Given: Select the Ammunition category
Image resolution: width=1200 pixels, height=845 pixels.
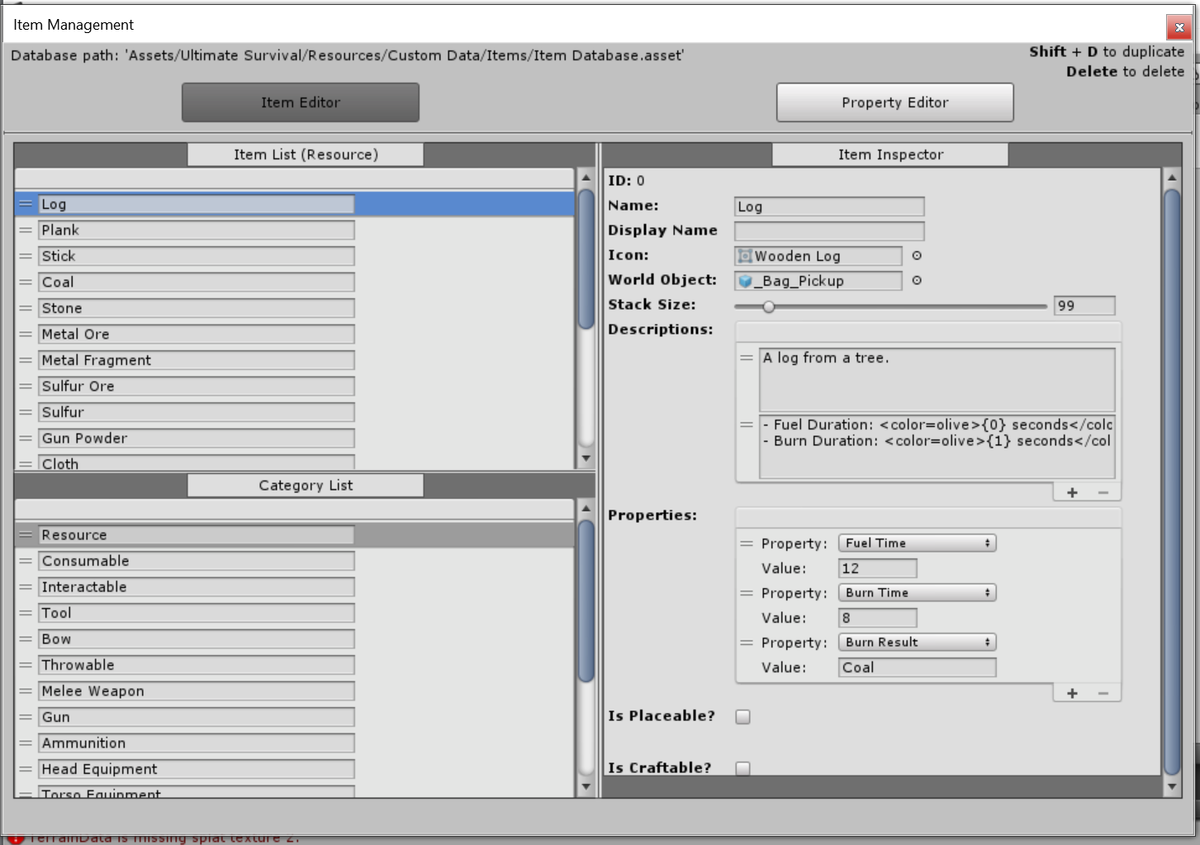Looking at the screenshot, I should (196, 743).
